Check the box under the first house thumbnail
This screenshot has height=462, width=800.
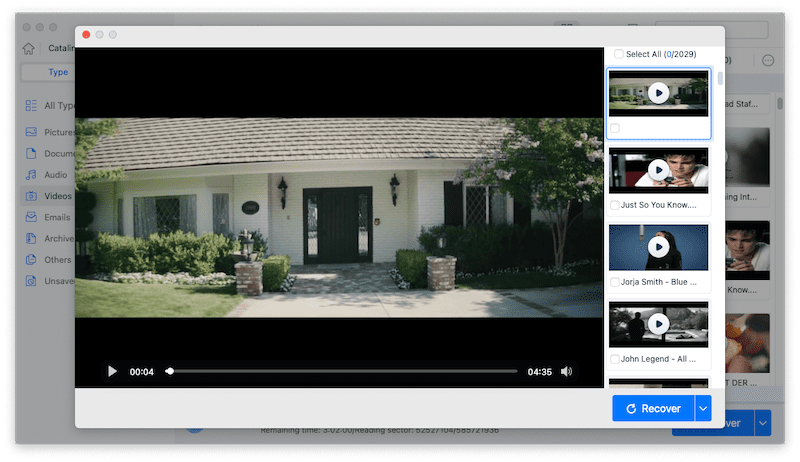pos(615,129)
